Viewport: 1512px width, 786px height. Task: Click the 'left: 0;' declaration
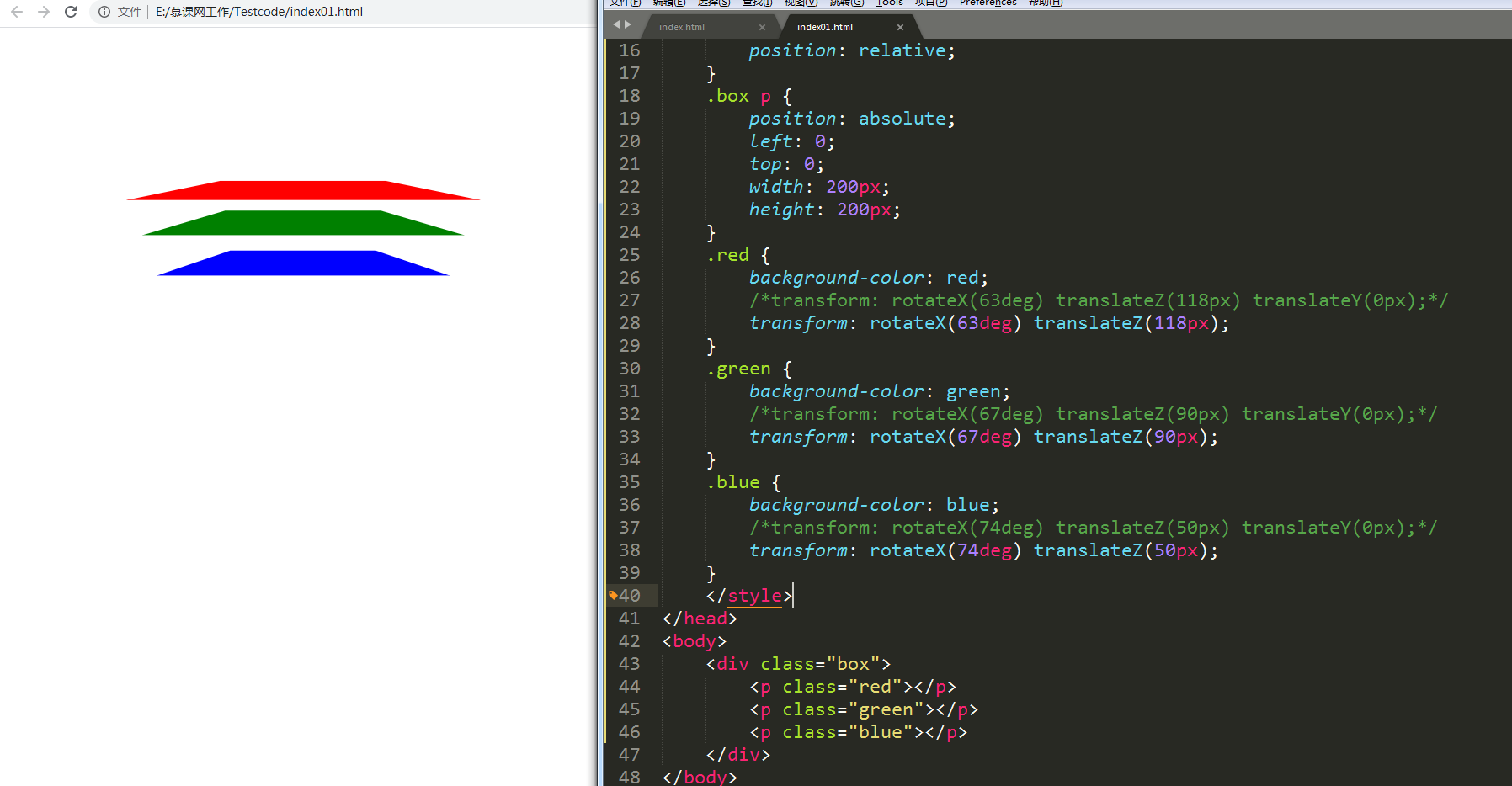(x=791, y=141)
